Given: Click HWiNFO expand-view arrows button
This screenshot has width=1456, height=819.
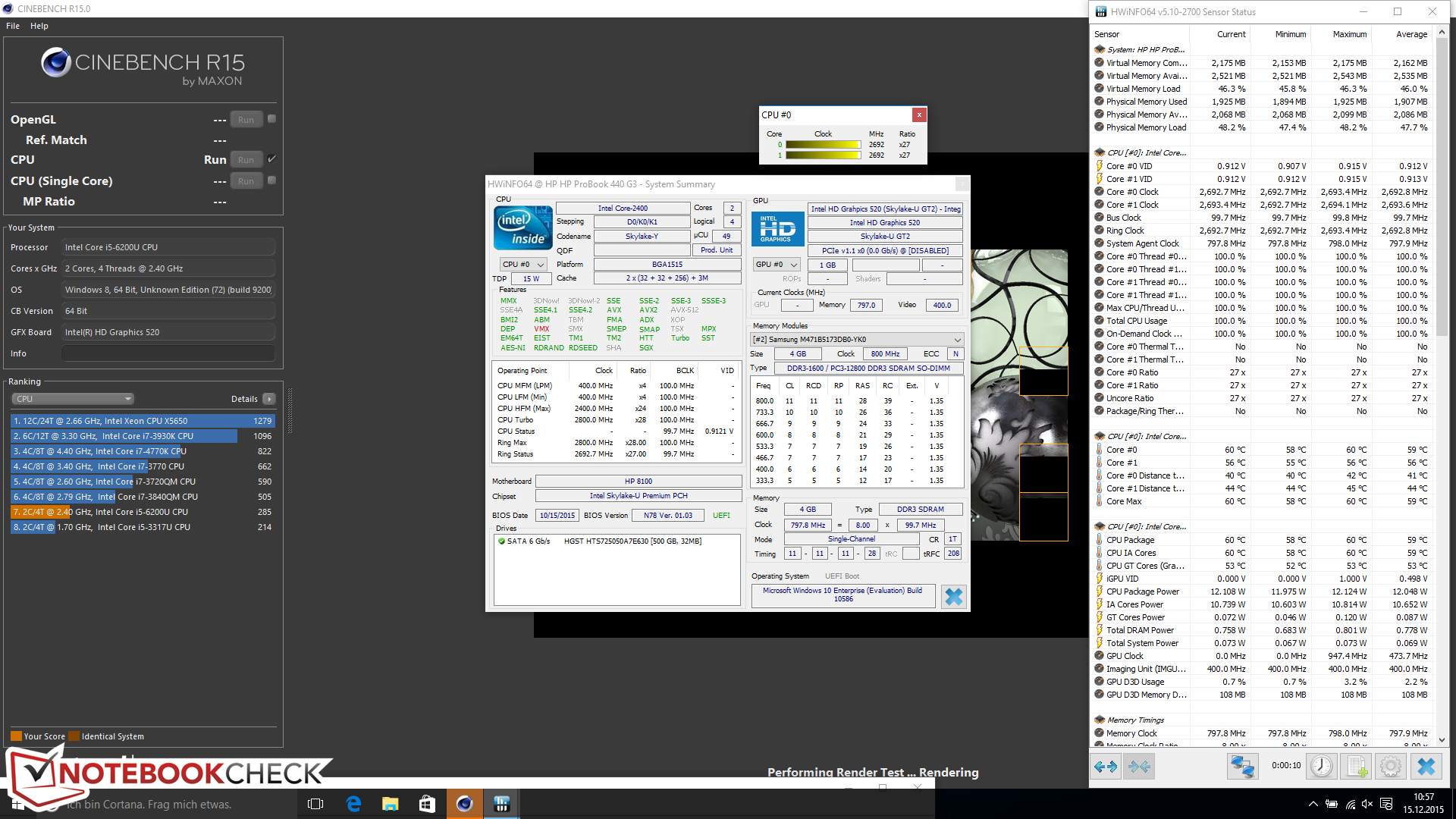Looking at the screenshot, I should pos(1106,767).
